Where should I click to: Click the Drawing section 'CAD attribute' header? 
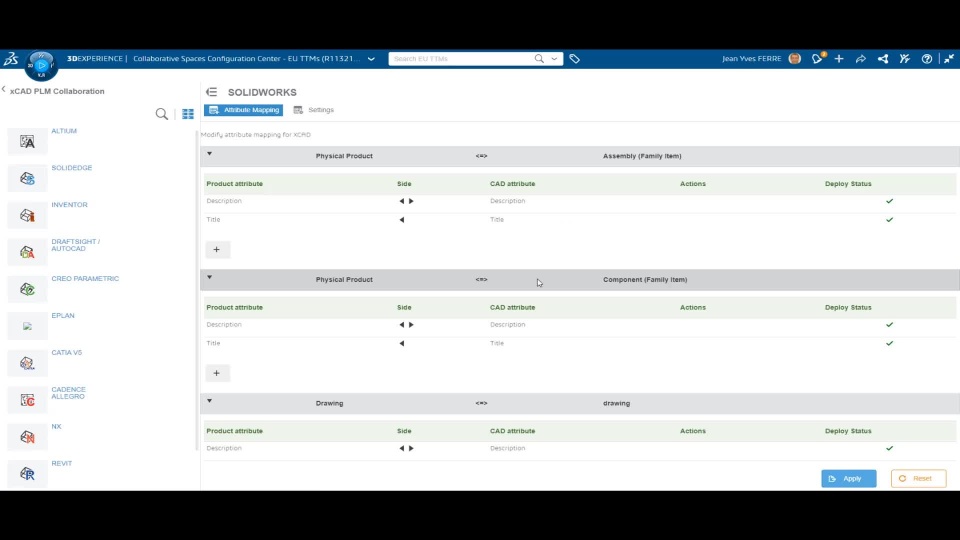coord(512,431)
